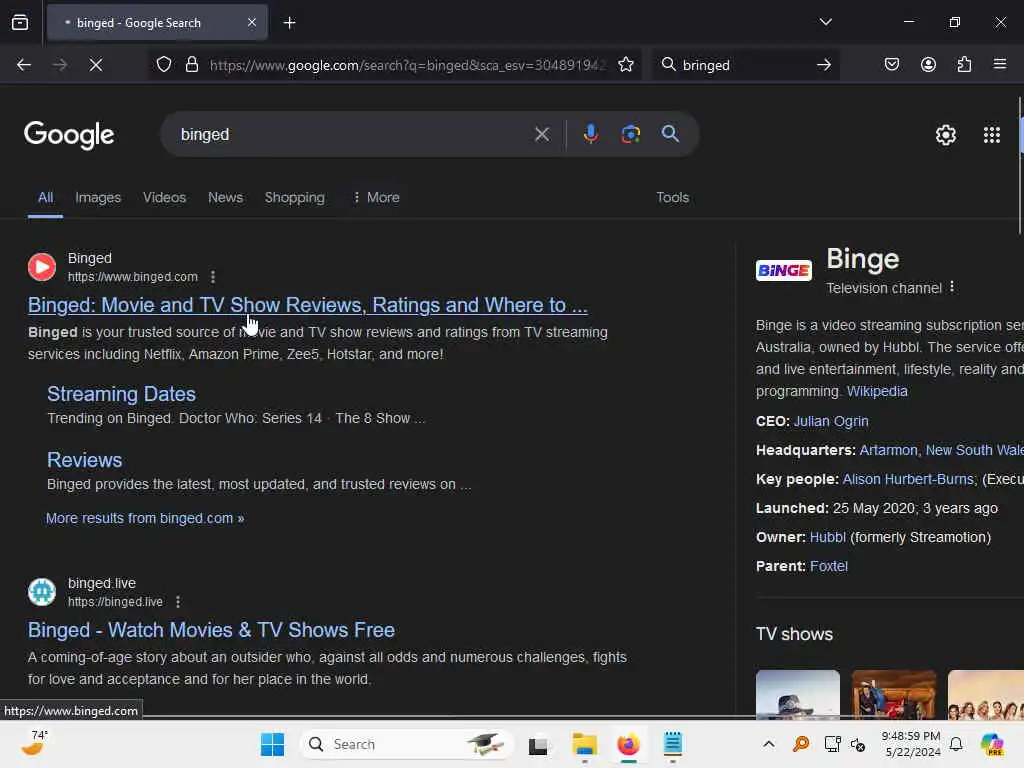The height and width of the screenshot is (768, 1024).
Task: Open the Windows Start menu
Action: click(x=272, y=744)
